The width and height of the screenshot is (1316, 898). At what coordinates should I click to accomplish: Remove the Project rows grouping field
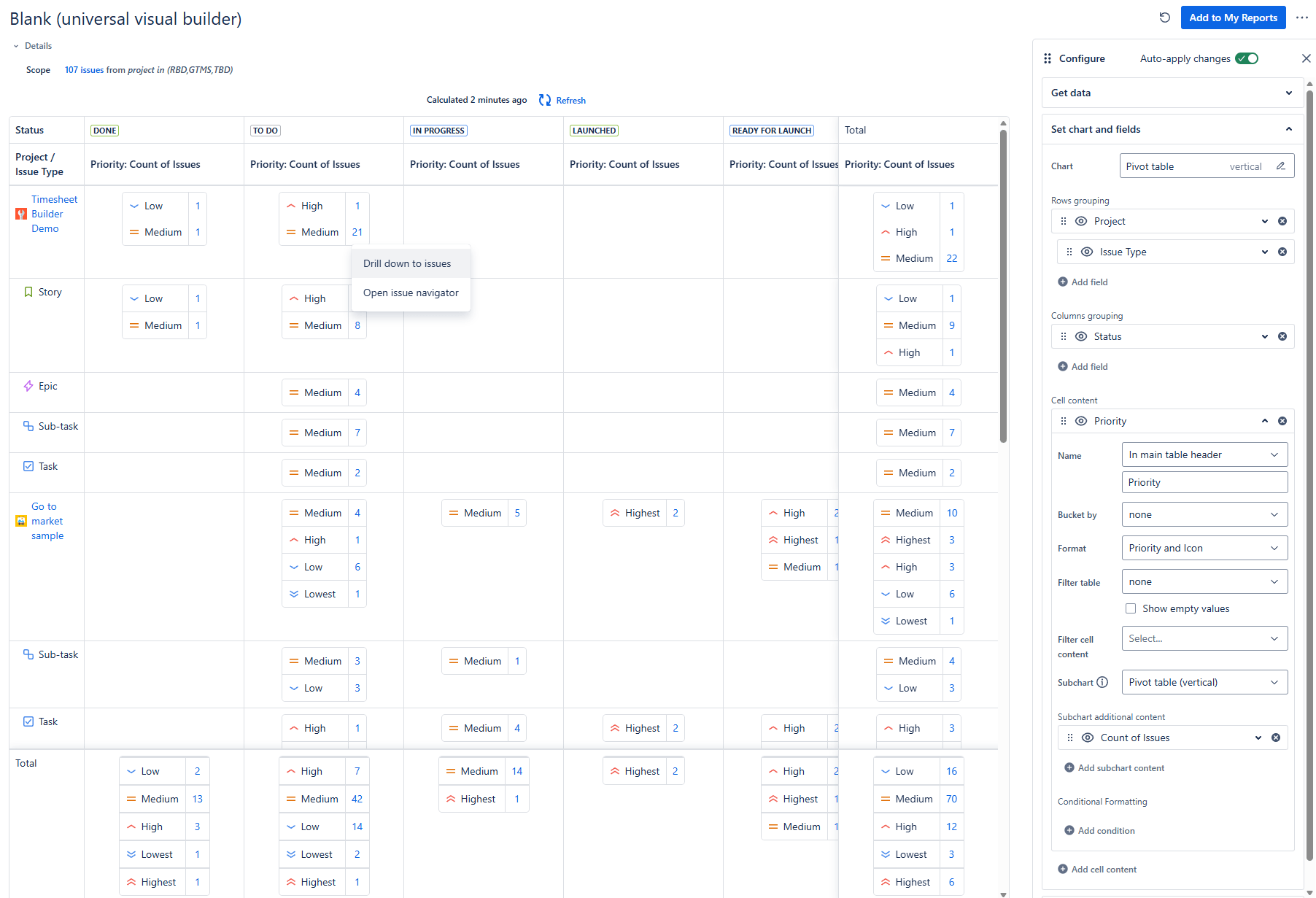(1282, 221)
